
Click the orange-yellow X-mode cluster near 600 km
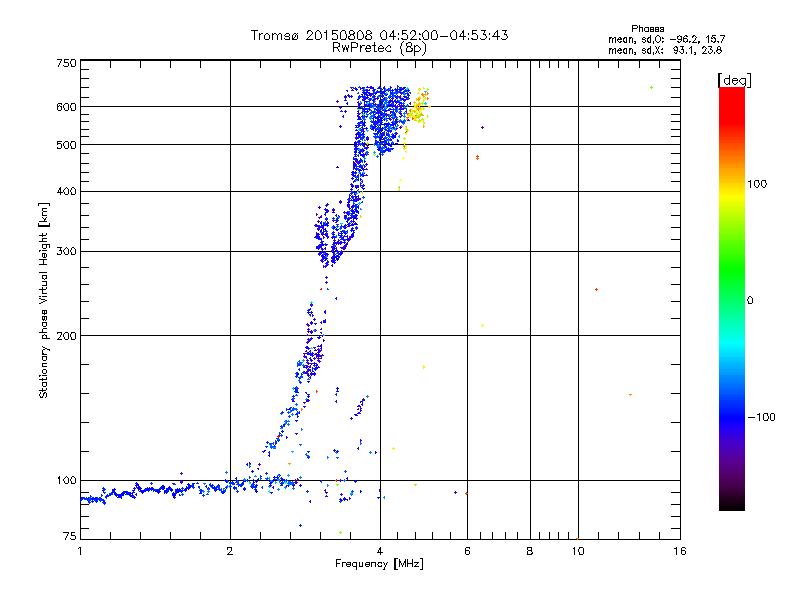pos(418,106)
